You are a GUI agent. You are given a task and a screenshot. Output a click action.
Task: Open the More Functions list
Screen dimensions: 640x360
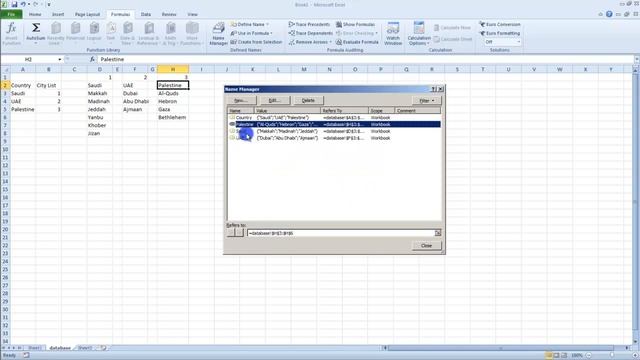point(191,34)
